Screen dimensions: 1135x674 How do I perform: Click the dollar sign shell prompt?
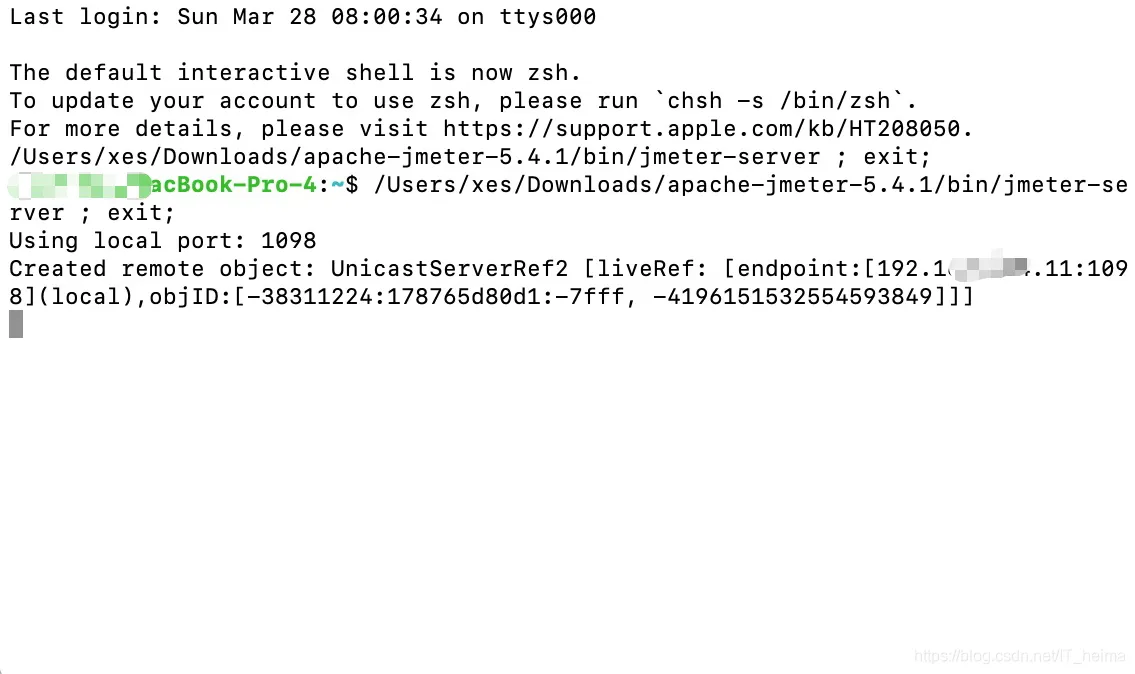[x=352, y=185]
